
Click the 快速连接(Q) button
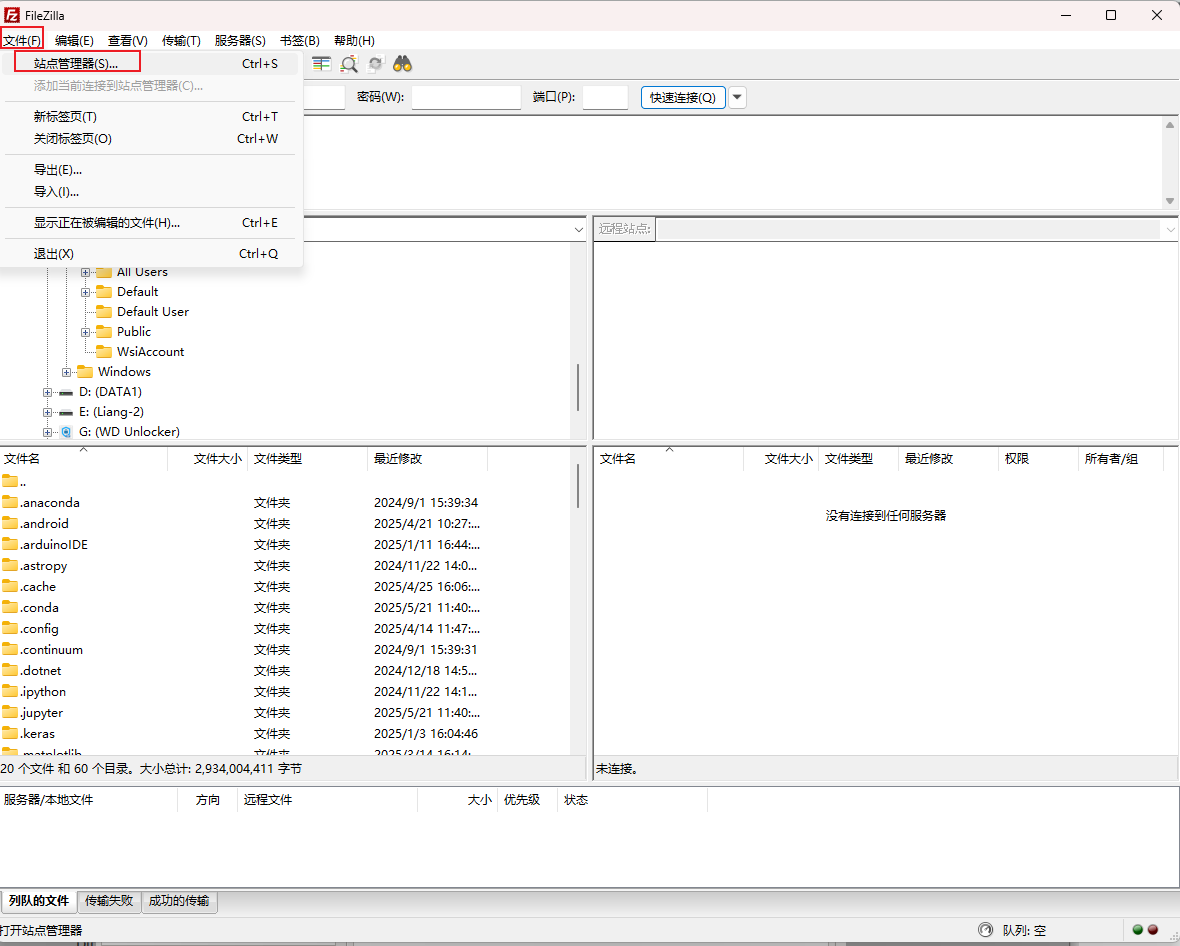[x=683, y=97]
